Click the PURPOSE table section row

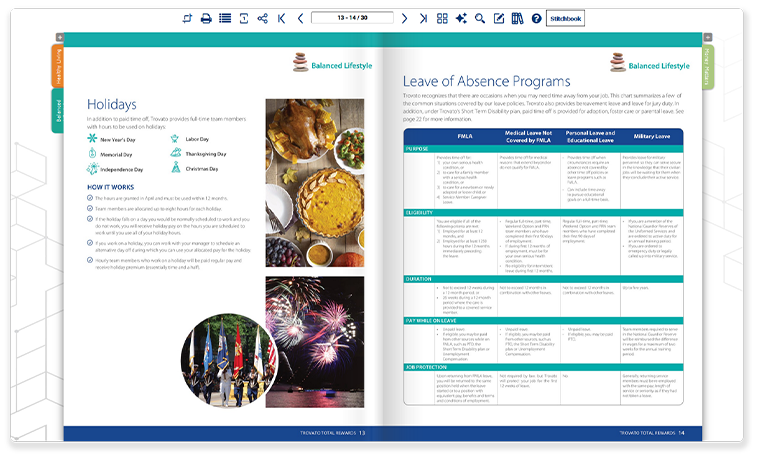click(543, 149)
